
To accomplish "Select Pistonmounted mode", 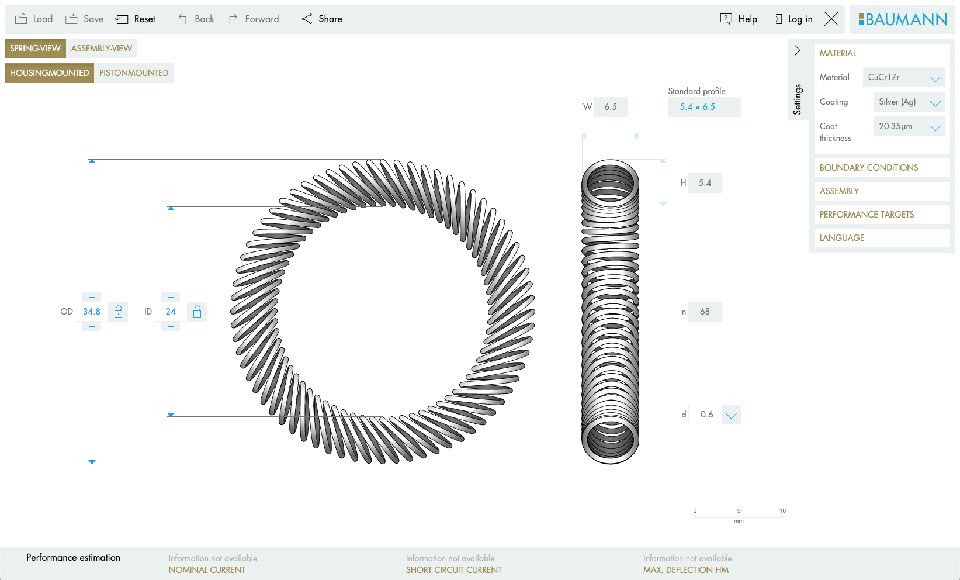I will 134,73.
